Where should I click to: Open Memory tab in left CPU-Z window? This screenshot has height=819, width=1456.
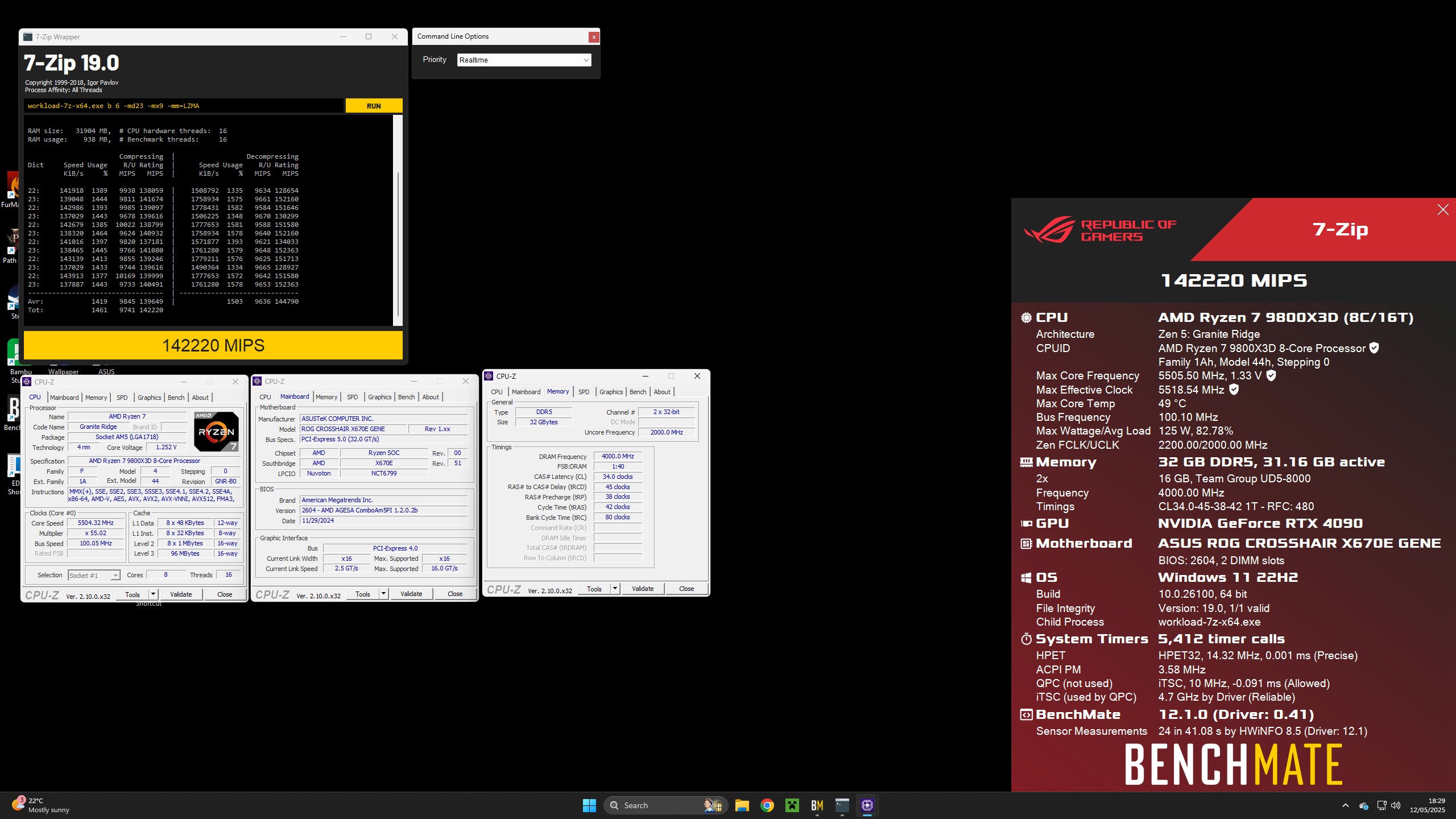[x=96, y=398]
